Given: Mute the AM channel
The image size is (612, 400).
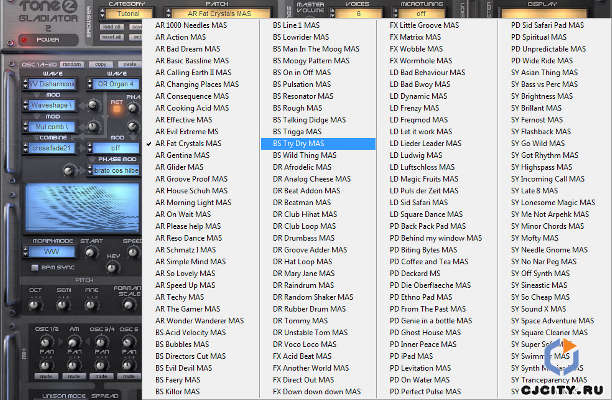Looking at the screenshot, I should (x=73, y=376).
